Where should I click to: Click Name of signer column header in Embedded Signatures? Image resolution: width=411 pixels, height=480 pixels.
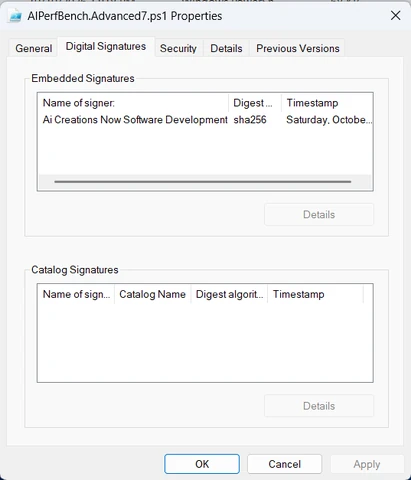pyautogui.click(x=133, y=103)
